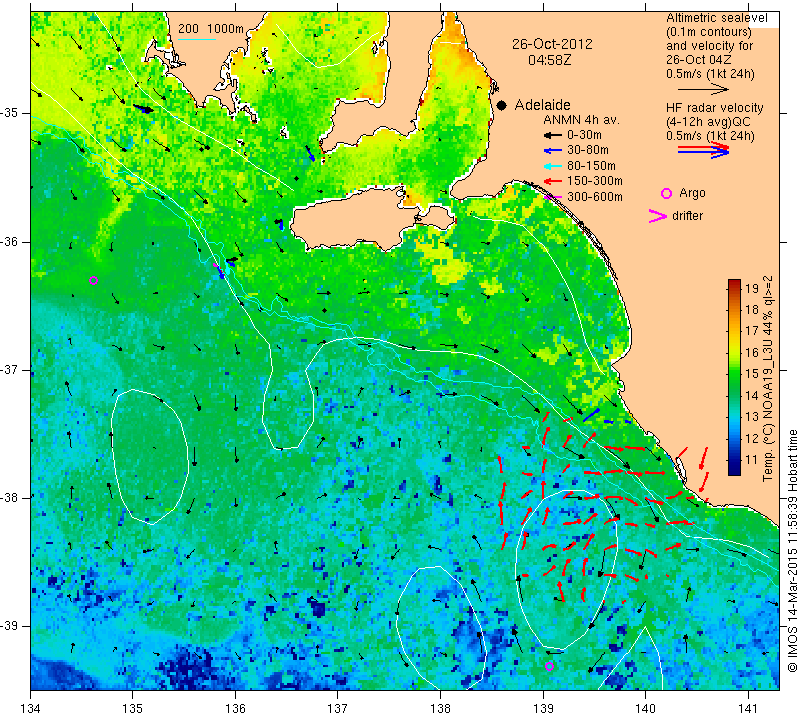
Task: Click the blue ANMN arrow near 139.5E 37.3S
Action: [591, 415]
